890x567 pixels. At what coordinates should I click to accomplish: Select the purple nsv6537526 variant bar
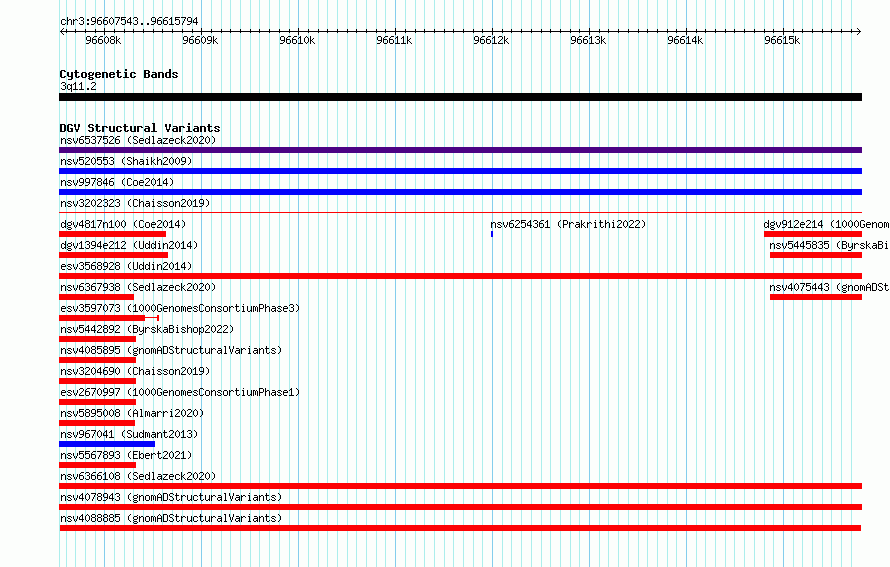coord(460,150)
